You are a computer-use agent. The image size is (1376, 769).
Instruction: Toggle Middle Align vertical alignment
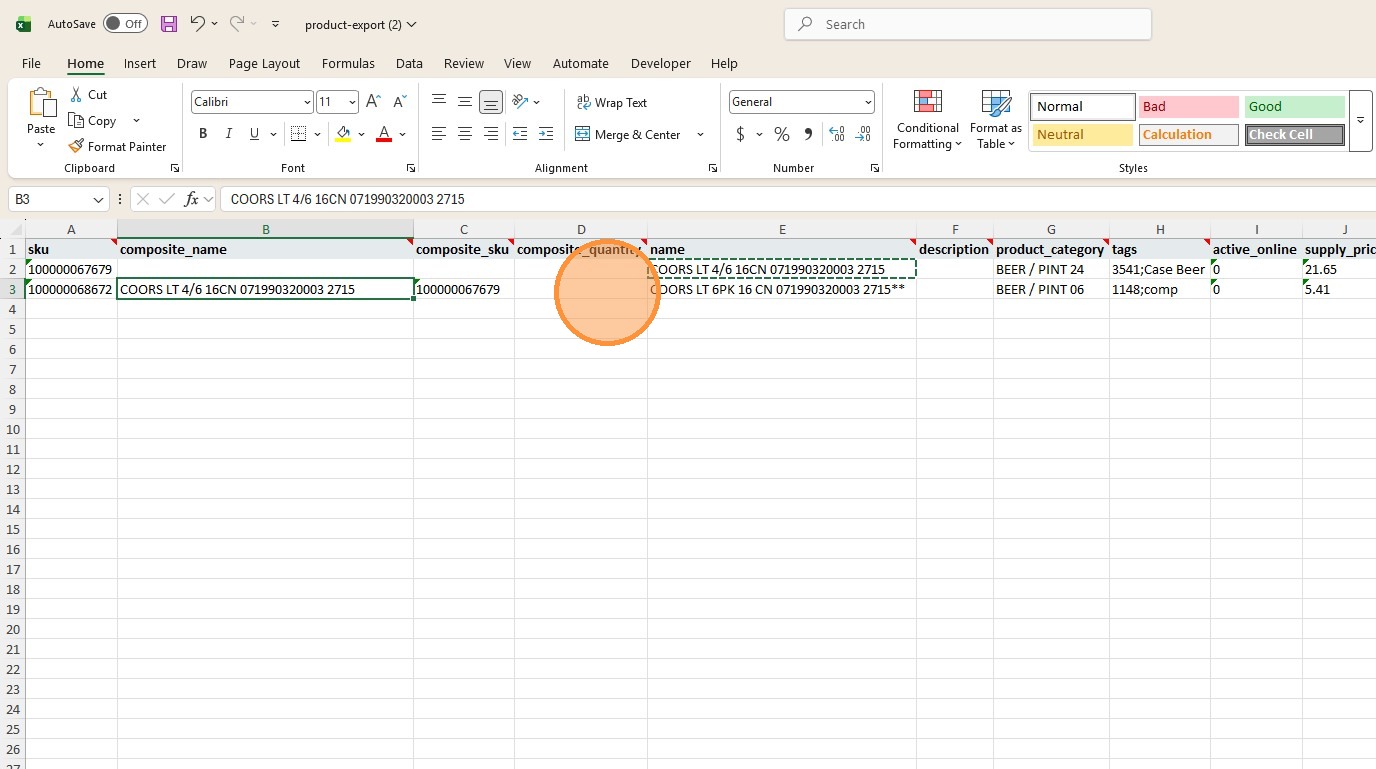point(465,102)
